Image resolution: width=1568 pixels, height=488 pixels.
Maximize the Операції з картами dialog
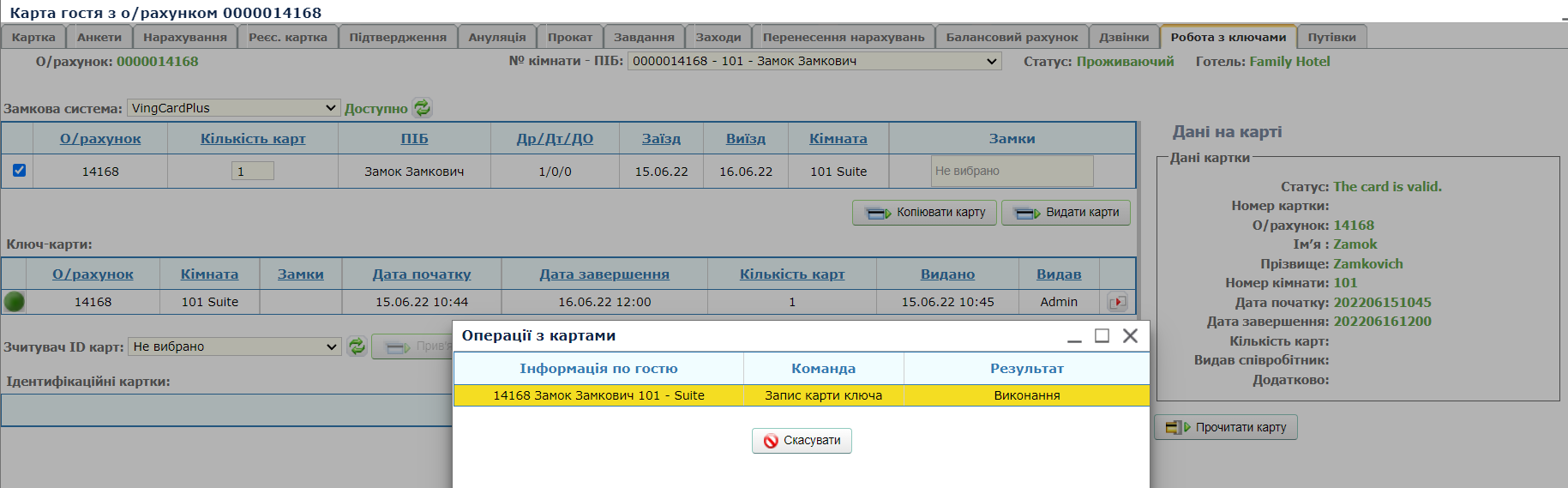(x=1102, y=336)
